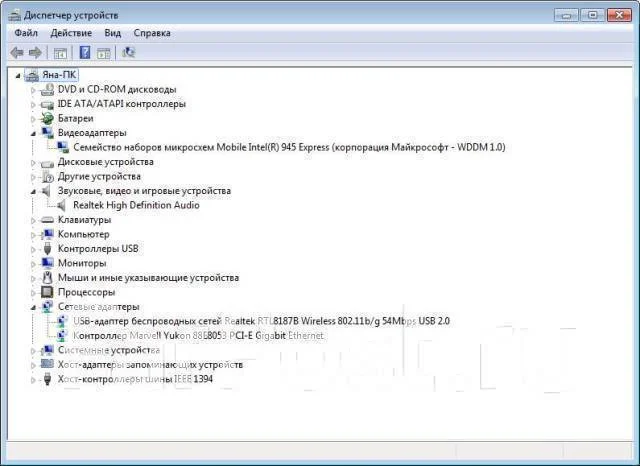This screenshot has width=640, height=466.
Task: Select the Компьютер category label
Action: click(84, 234)
